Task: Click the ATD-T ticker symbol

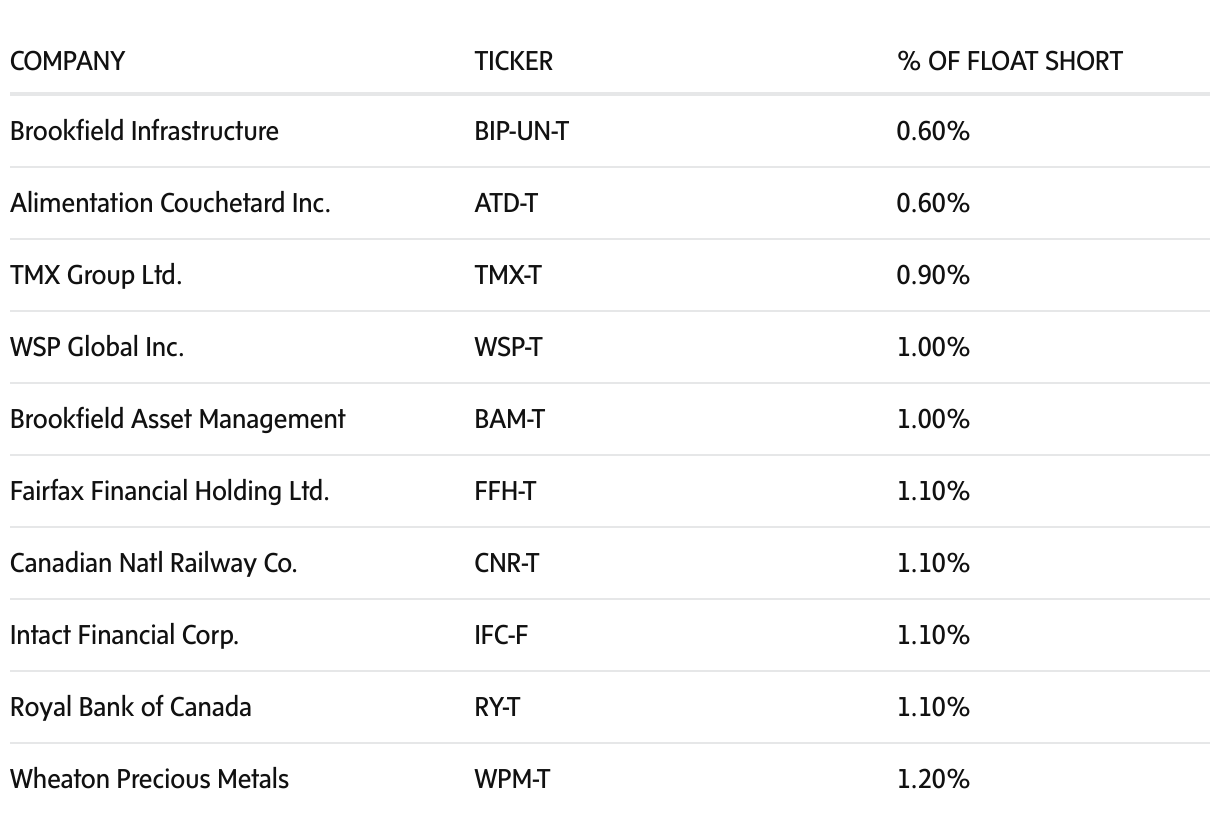Action: (x=505, y=203)
